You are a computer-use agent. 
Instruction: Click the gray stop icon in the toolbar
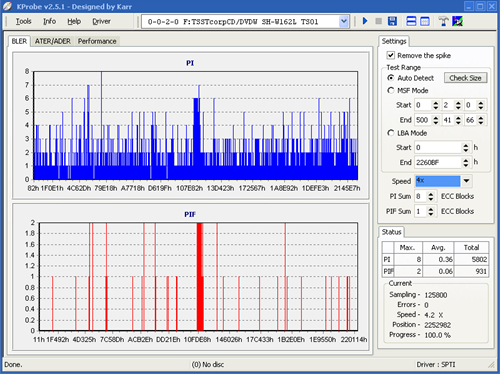[379, 21]
